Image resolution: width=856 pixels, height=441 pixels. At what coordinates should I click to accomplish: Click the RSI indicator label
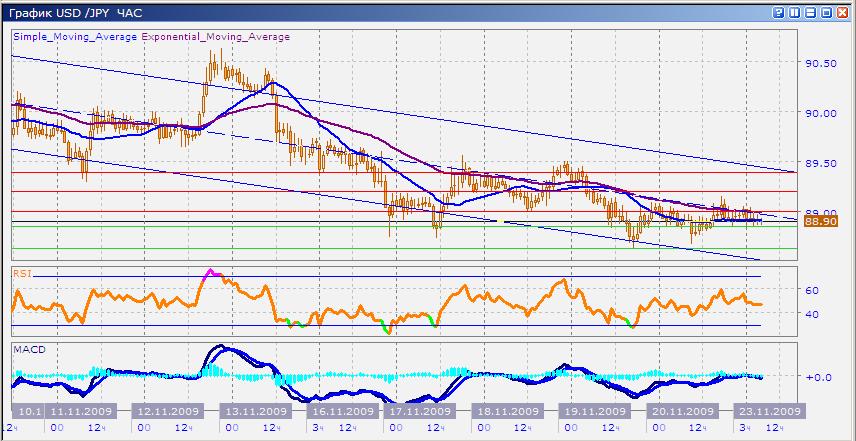tap(22, 272)
